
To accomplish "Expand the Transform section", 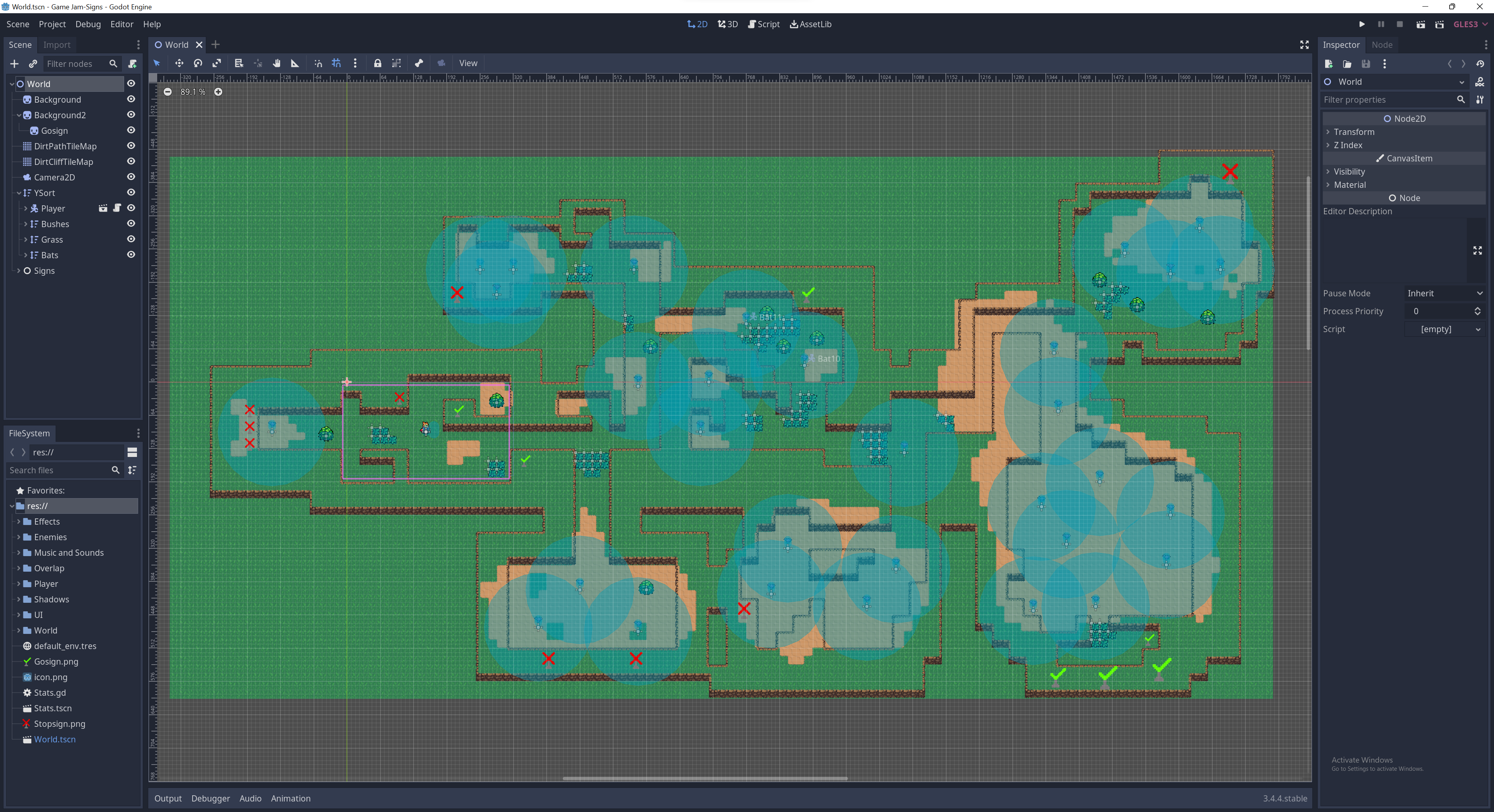I will (1354, 131).
